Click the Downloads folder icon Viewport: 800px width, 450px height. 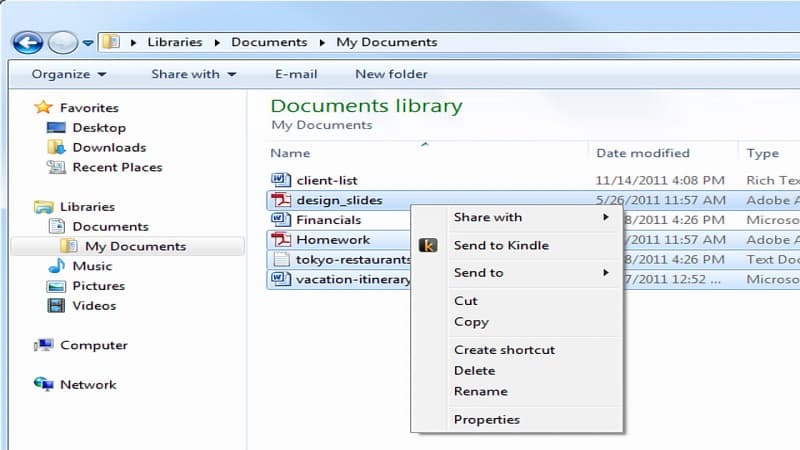tap(56, 147)
